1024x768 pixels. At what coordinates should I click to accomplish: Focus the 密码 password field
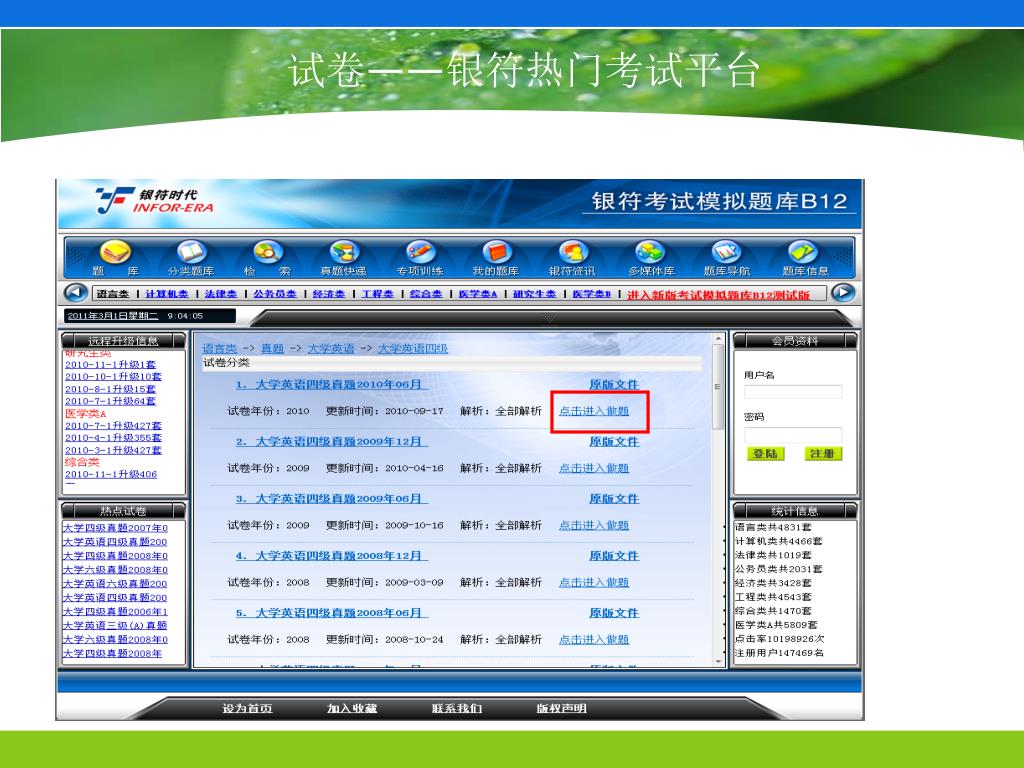793,434
